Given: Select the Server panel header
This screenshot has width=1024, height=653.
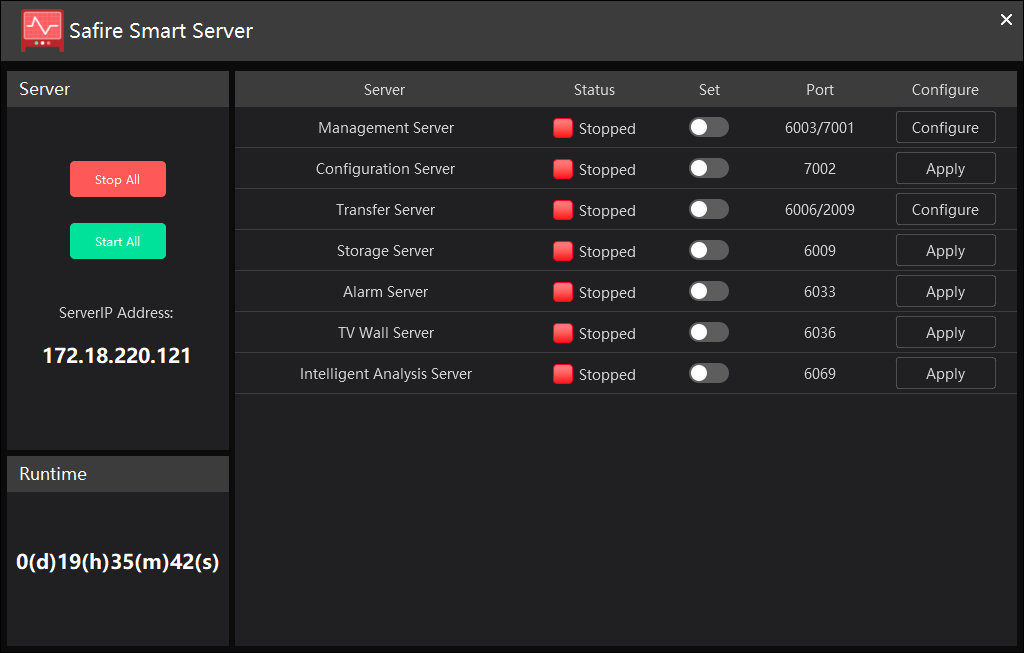Looking at the screenshot, I should tap(44, 89).
